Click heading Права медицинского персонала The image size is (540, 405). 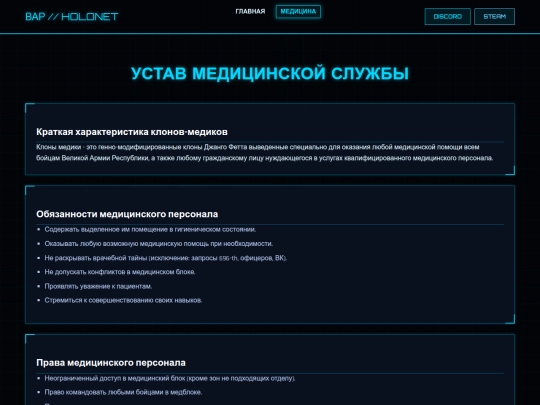111,363
